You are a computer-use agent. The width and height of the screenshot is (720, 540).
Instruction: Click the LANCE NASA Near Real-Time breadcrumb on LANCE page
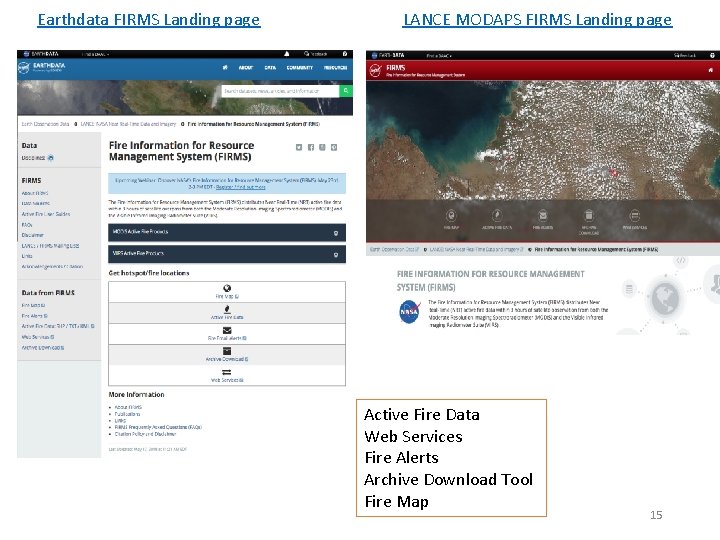476,249
